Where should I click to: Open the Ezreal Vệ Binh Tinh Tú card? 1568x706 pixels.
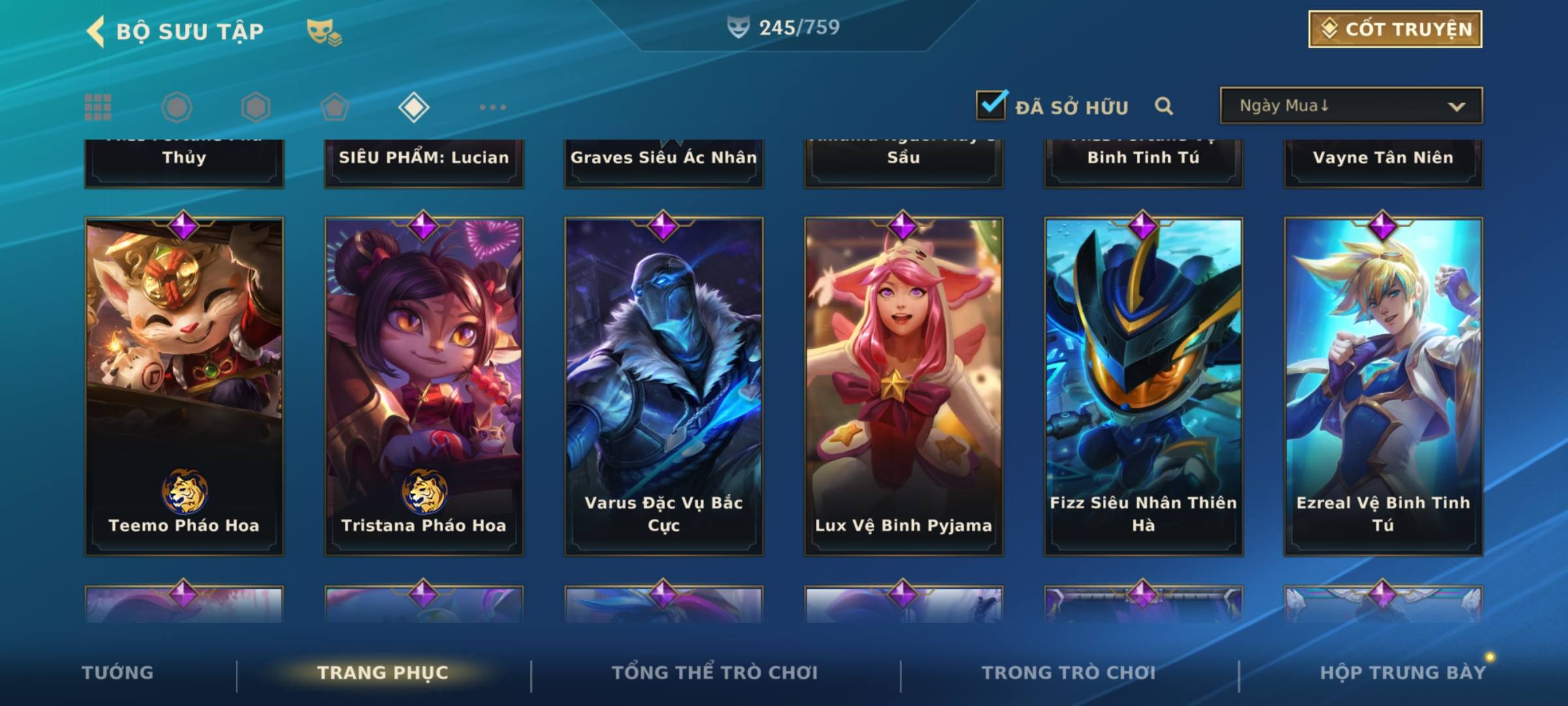coord(1383,386)
